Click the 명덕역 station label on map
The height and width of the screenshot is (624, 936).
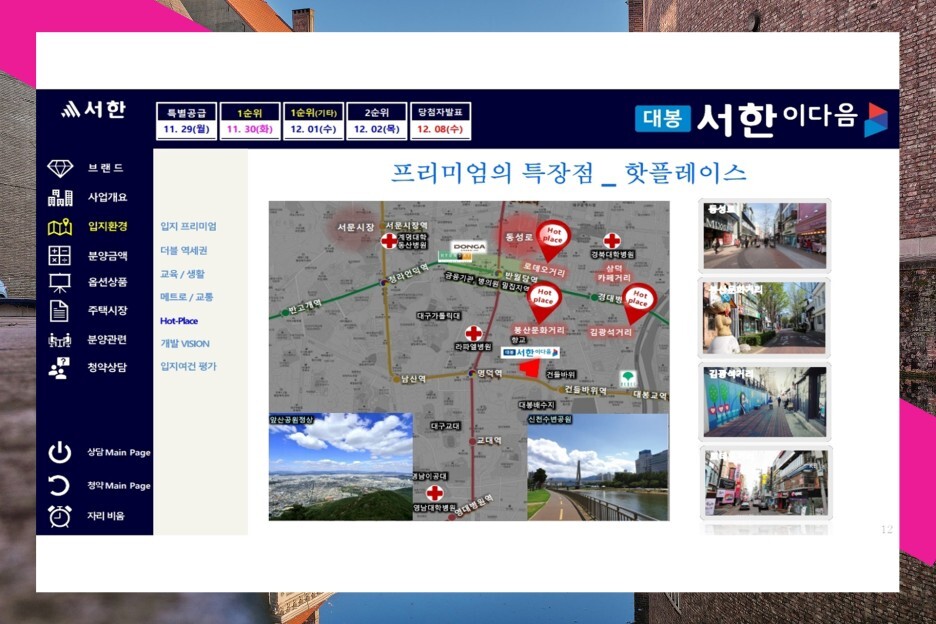tap(489, 373)
